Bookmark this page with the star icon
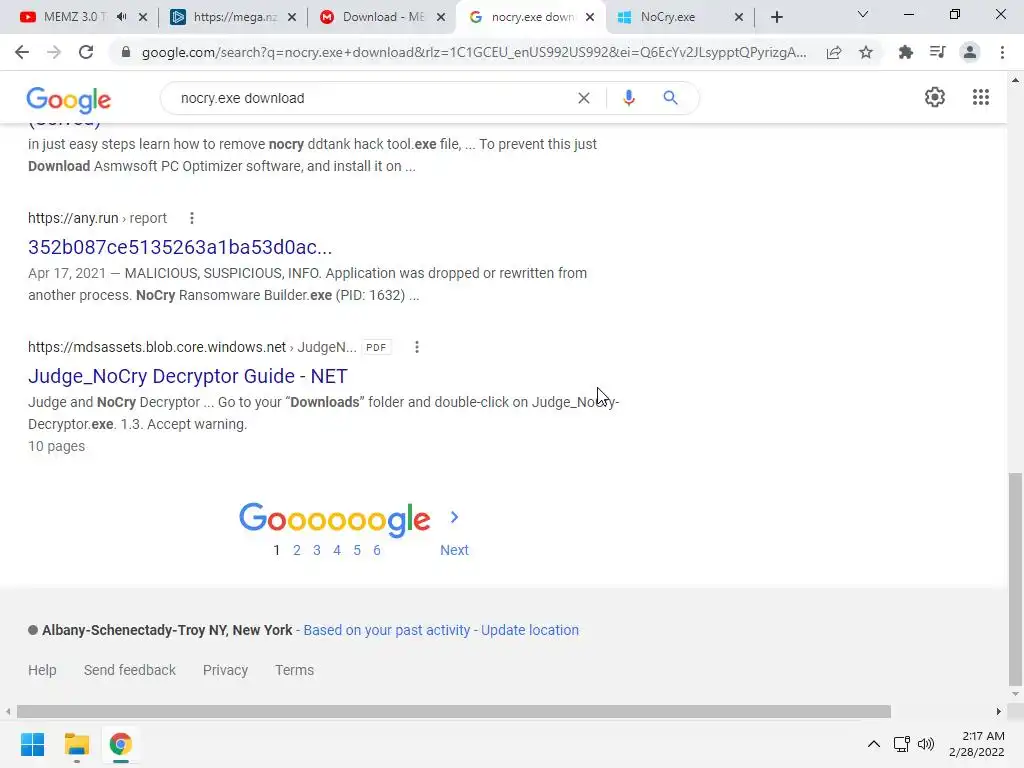Screen dimensions: 1024x768 pos(866,52)
